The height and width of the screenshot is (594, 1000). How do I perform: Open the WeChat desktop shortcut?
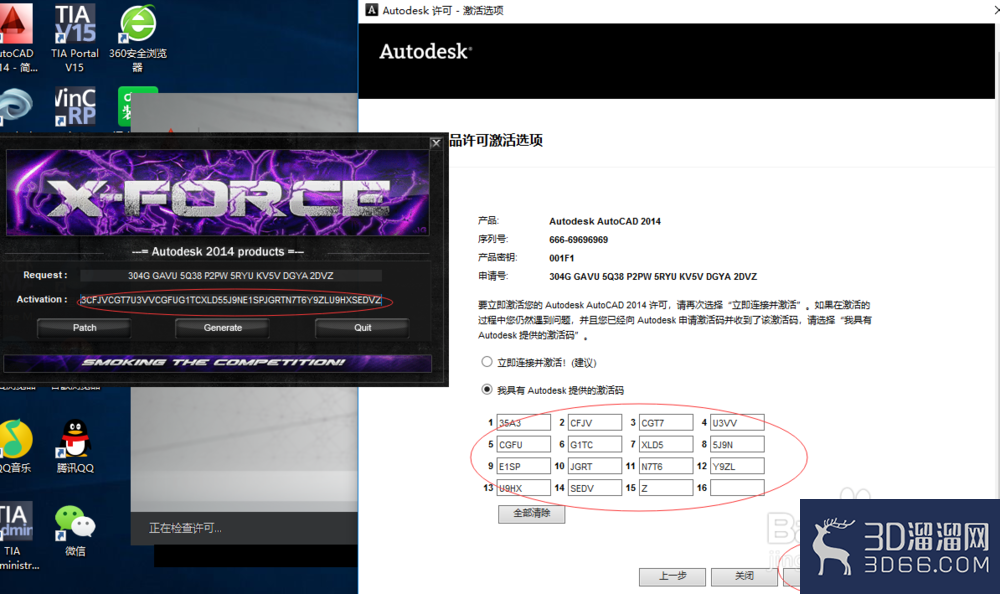pyautogui.click(x=75, y=530)
